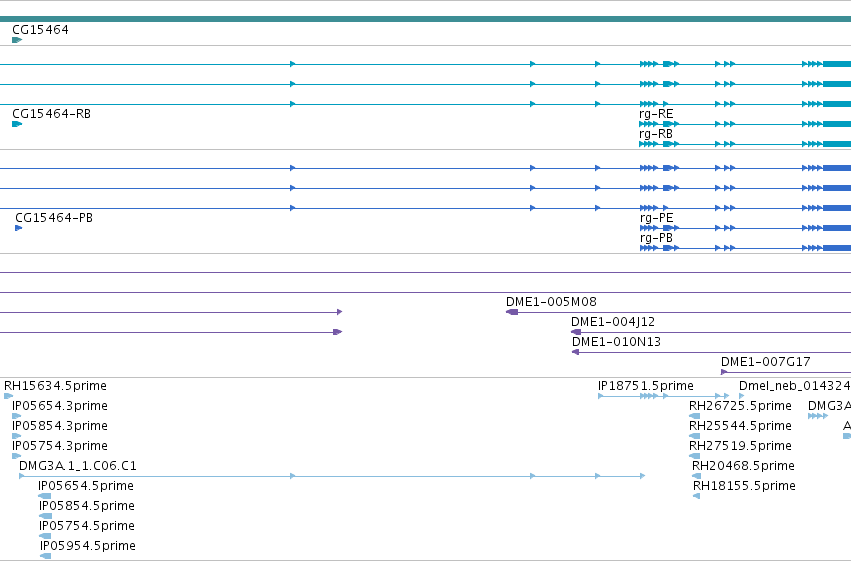Select the IP05654.5prime EST label
Viewport: 851px width, 561px height.
[x=86, y=486]
